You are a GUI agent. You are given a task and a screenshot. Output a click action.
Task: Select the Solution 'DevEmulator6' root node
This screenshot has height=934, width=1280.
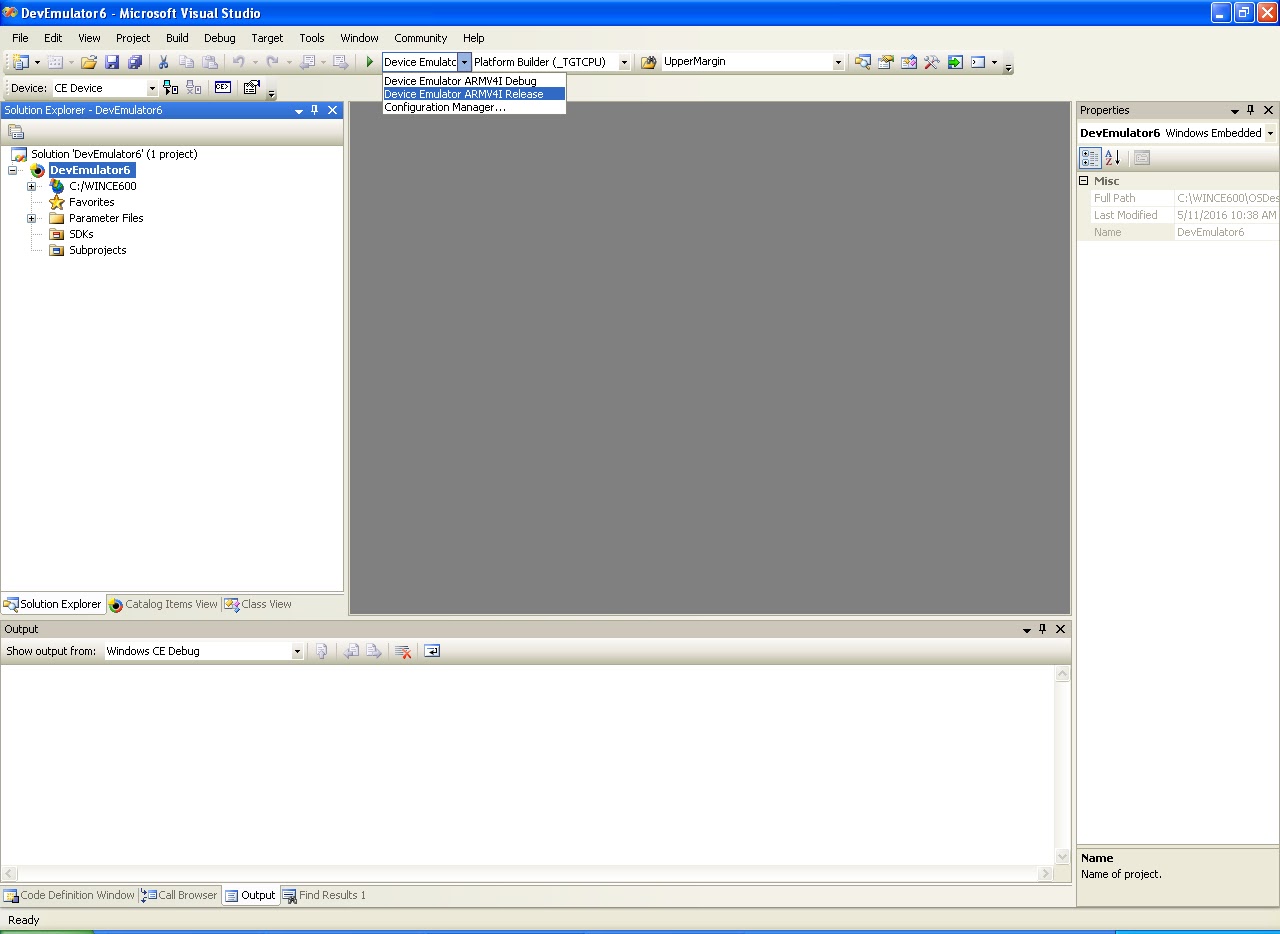114,154
